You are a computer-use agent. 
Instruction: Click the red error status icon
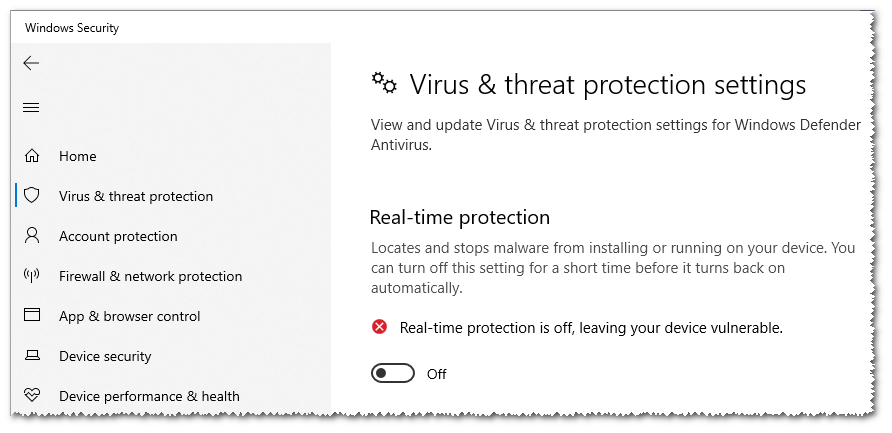click(x=379, y=327)
